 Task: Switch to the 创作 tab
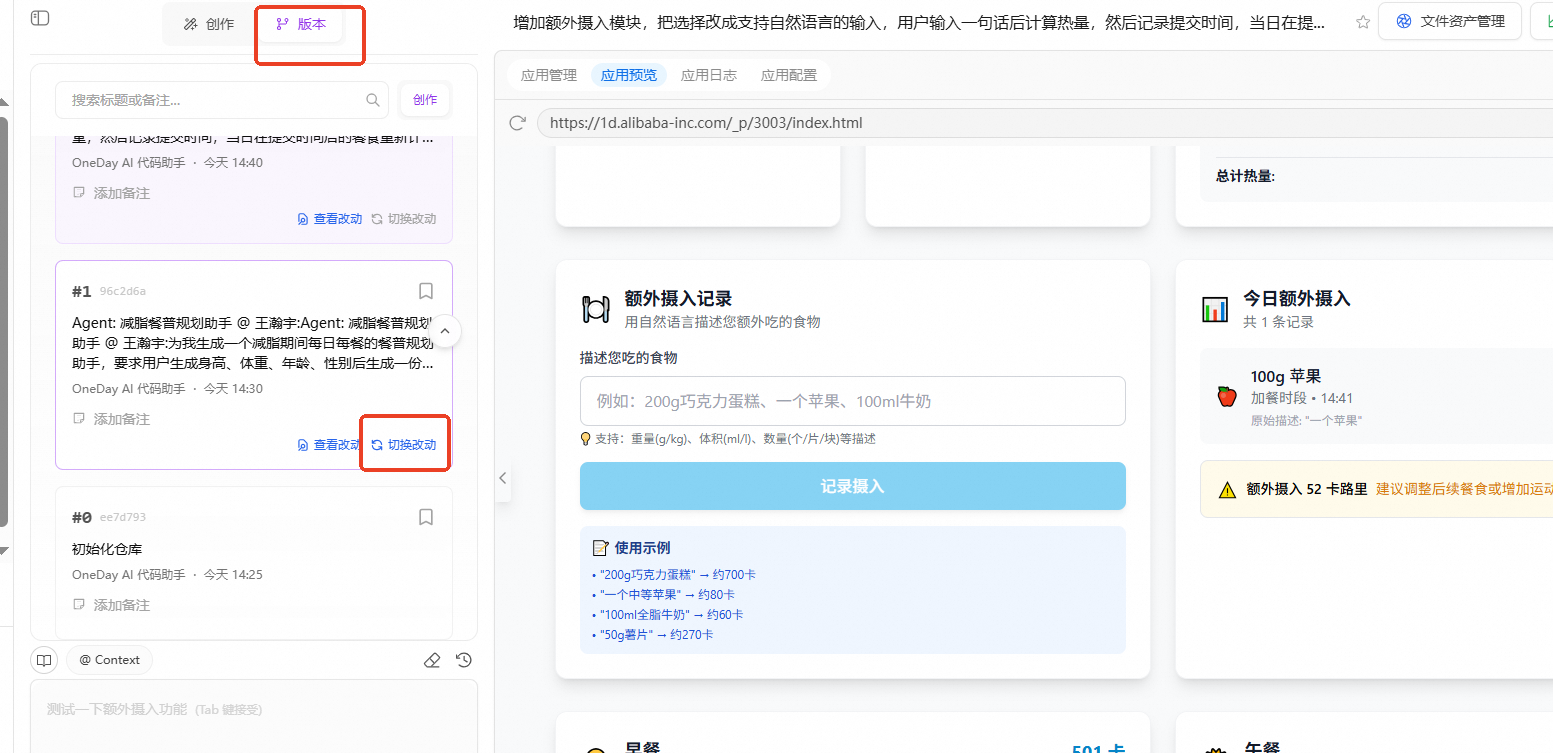209,24
